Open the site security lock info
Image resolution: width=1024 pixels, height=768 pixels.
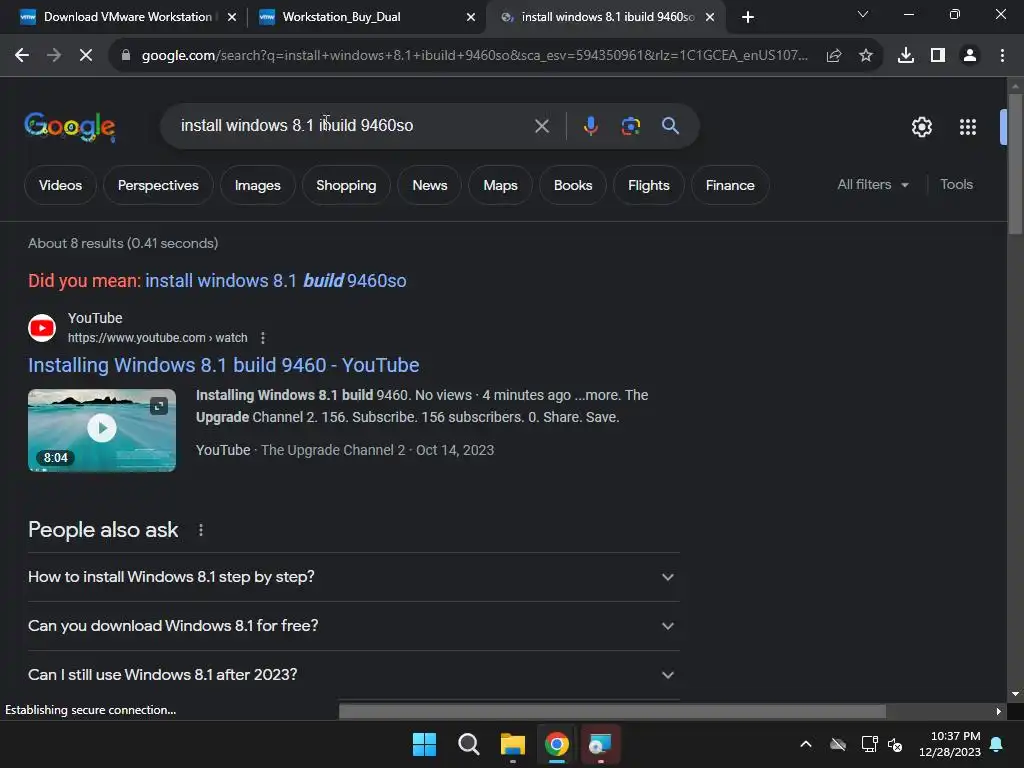coord(126,56)
